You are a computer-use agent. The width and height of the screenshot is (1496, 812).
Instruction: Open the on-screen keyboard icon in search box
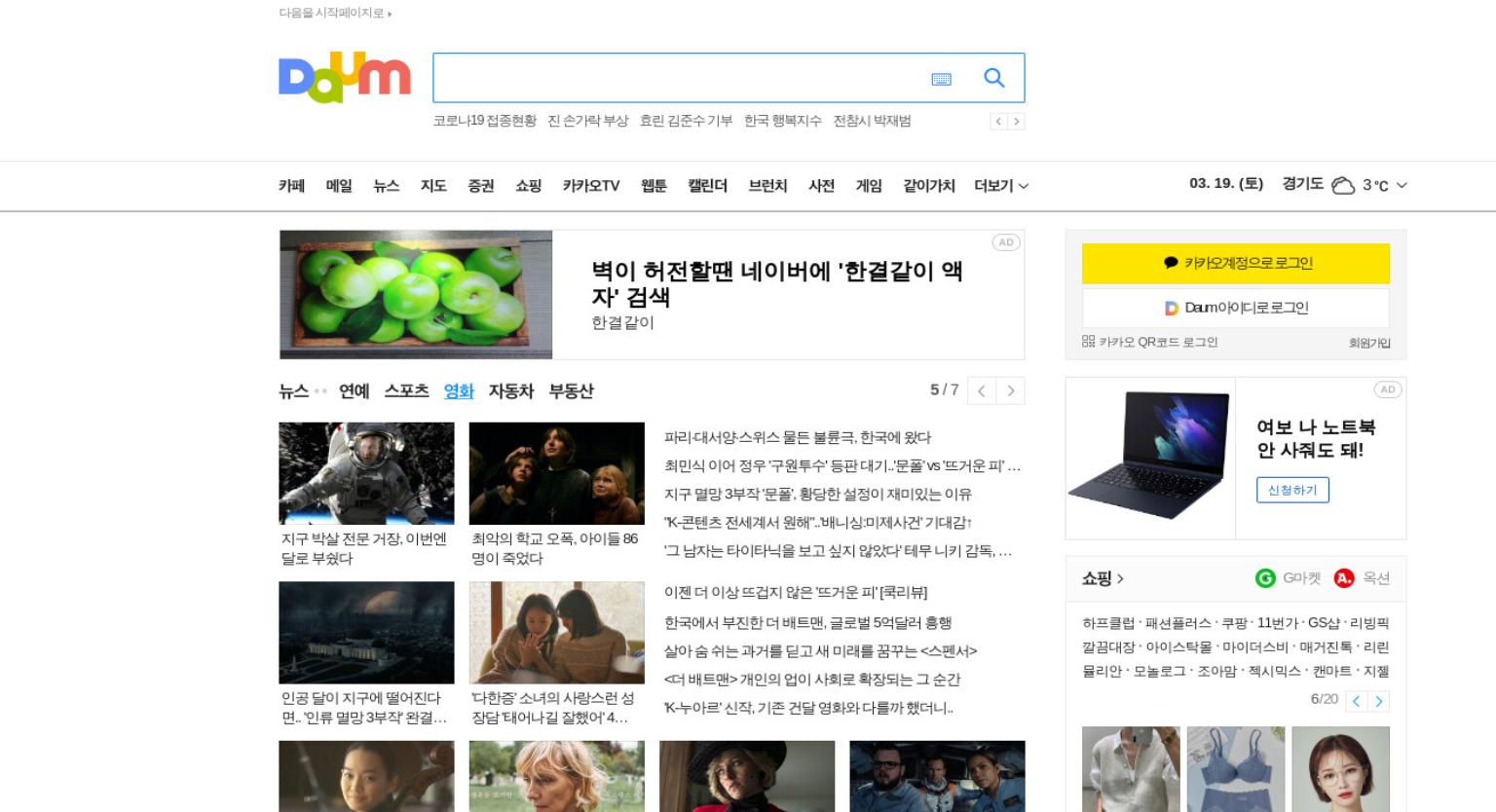click(x=941, y=79)
